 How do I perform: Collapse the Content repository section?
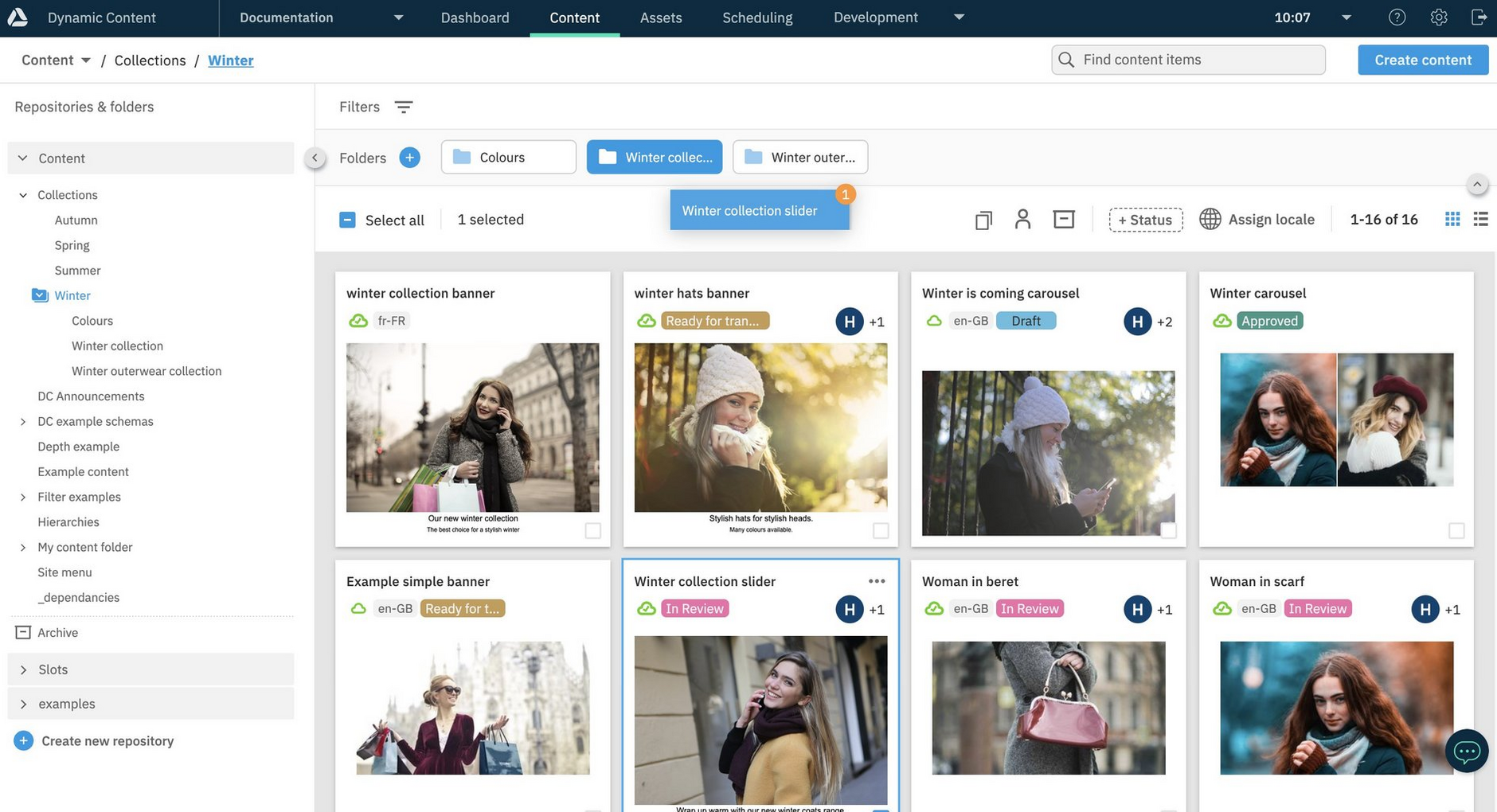(x=22, y=158)
